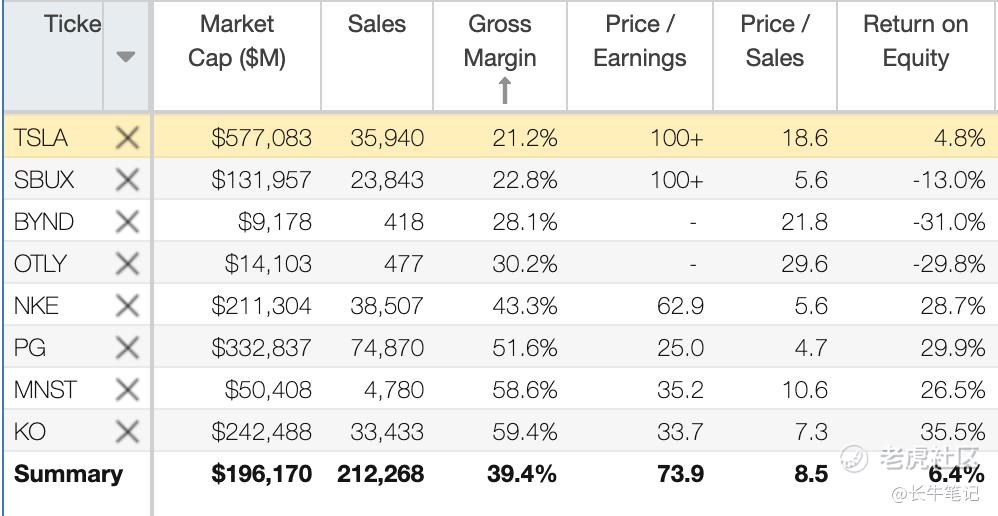Remove BYND from the comparison table

(x=127, y=222)
